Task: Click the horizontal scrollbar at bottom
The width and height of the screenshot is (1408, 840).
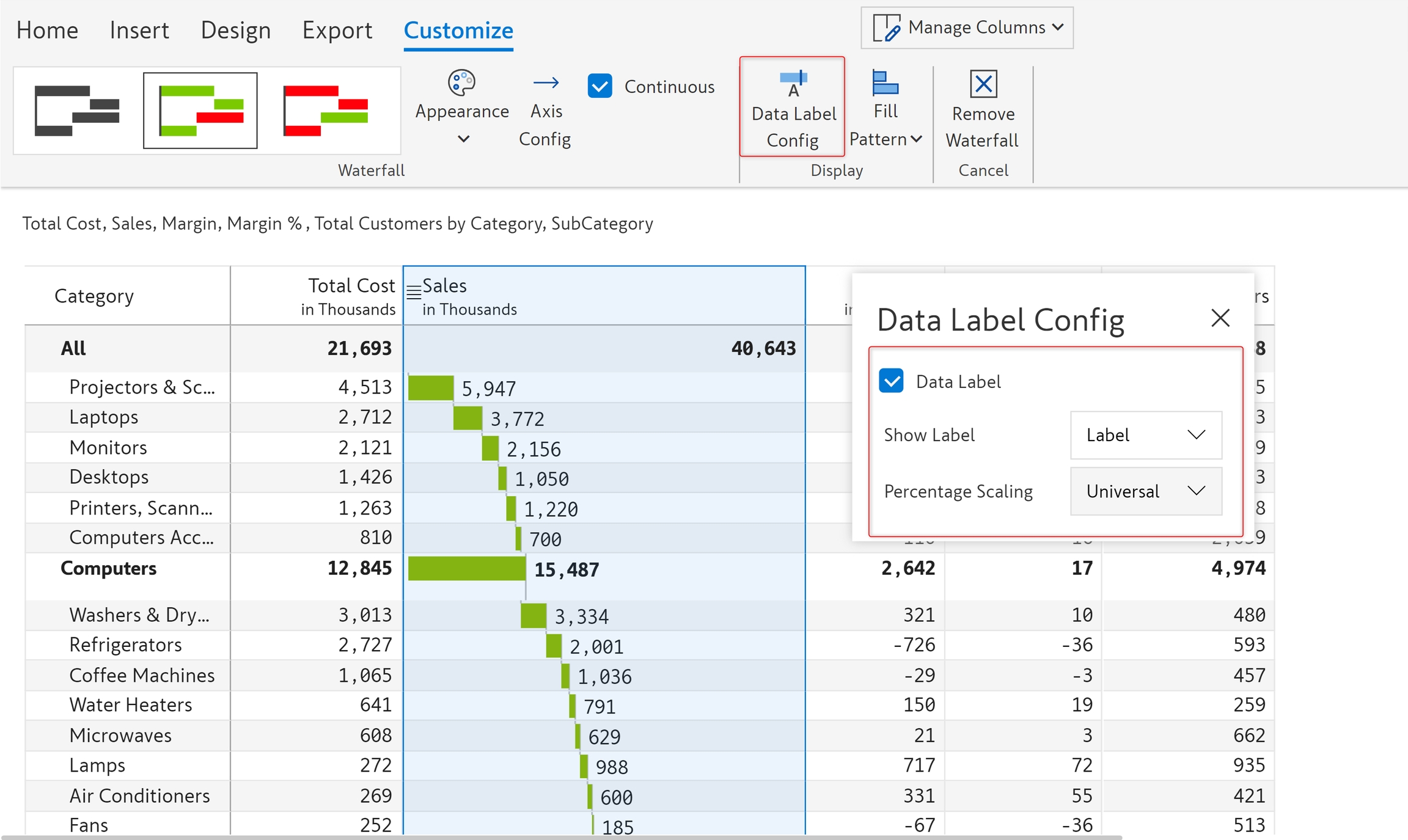Action: (x=561, y=837)
